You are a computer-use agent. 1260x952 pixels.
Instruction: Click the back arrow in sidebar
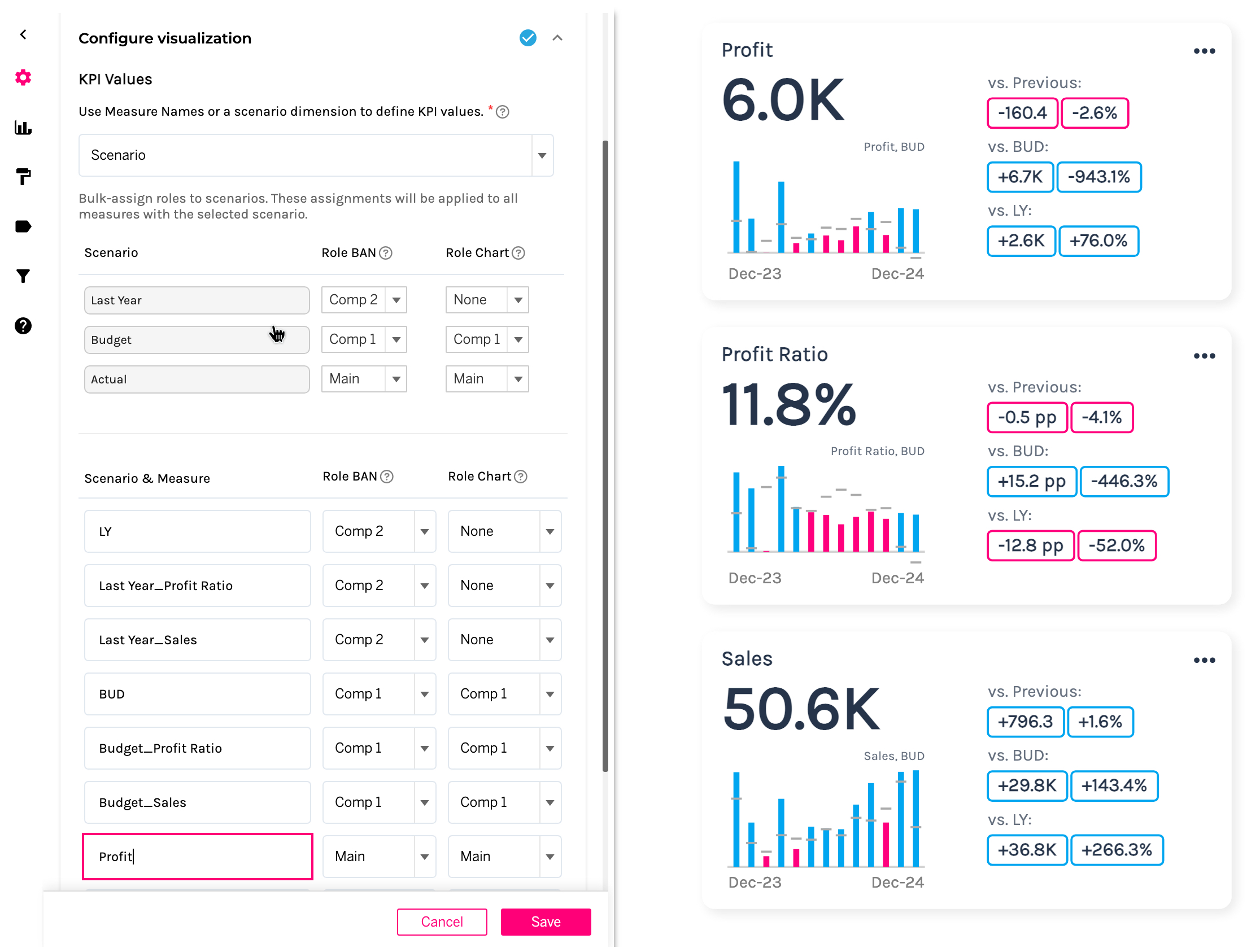coord(23,35)
